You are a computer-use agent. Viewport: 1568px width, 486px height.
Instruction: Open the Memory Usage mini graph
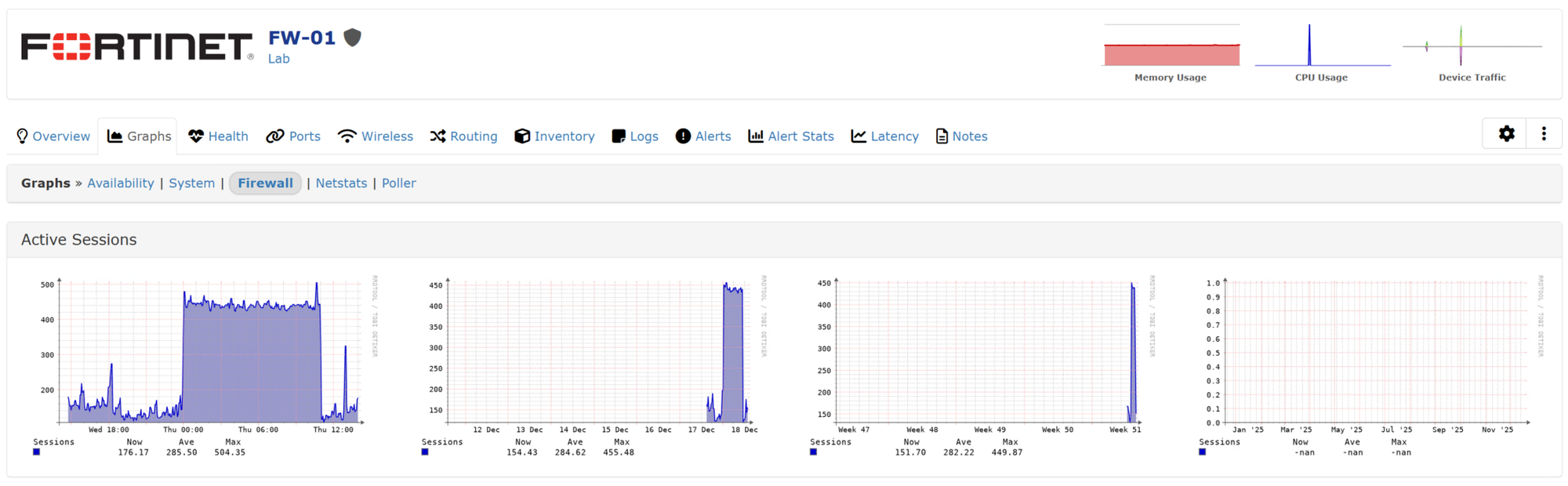[1171, 52]
